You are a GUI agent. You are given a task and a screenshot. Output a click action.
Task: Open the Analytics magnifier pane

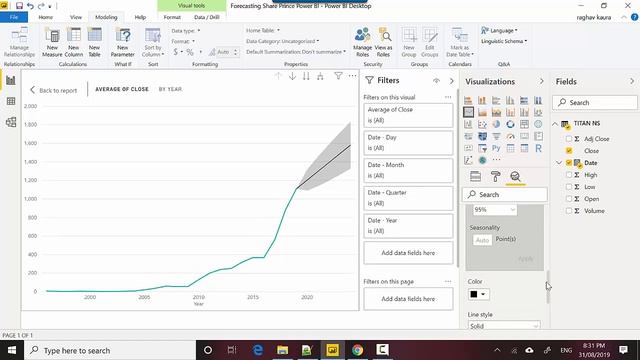pyautogui.click(x=515, y=176)
